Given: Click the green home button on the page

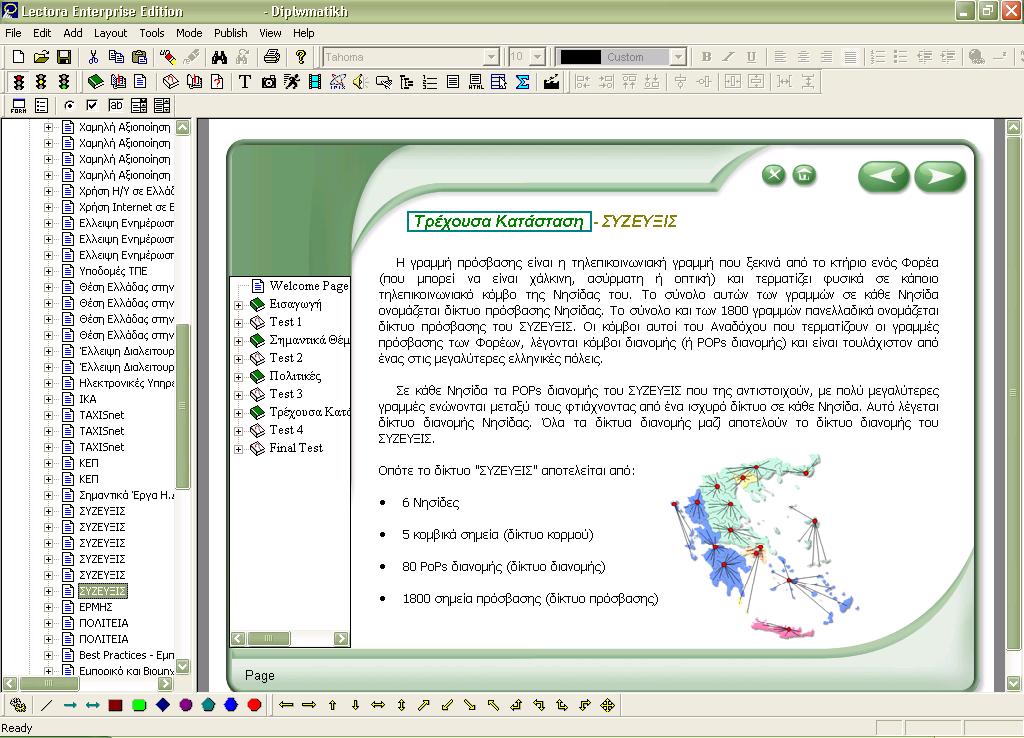Looking at the screenshot, I should click(805, 175).
